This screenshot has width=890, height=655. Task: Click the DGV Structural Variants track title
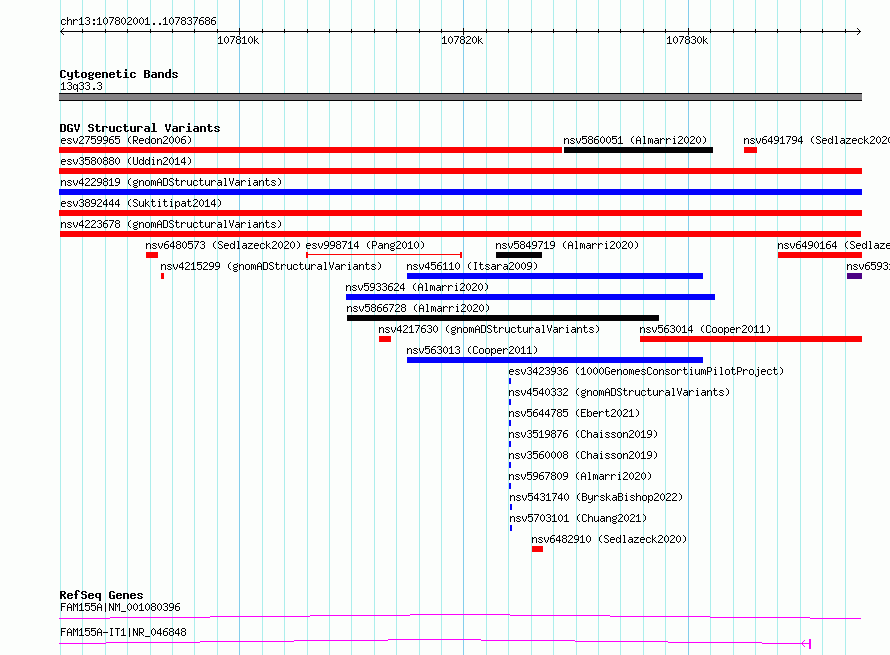[x=140, y=128]
